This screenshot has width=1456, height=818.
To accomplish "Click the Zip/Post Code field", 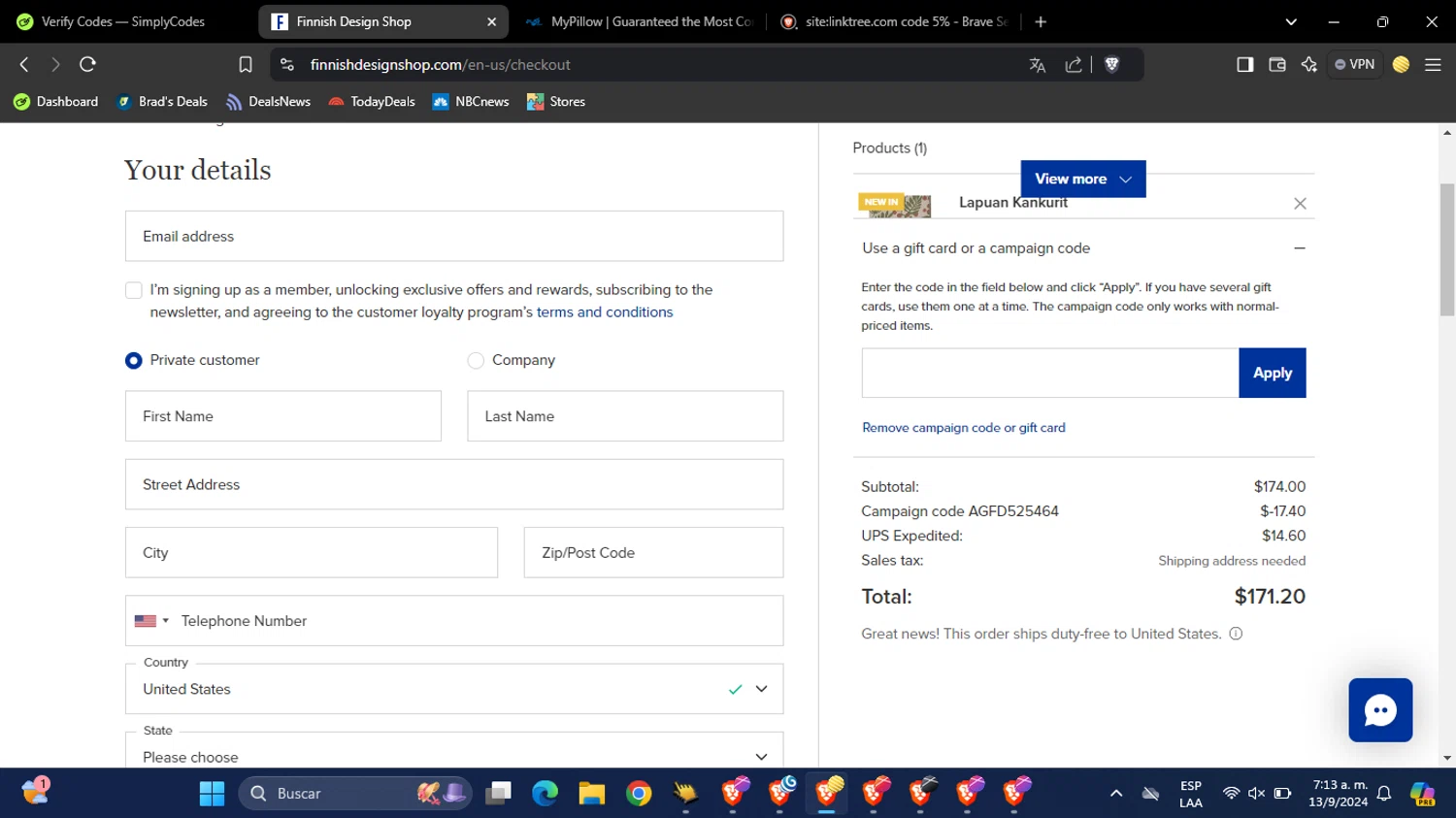I will (653, 552).
